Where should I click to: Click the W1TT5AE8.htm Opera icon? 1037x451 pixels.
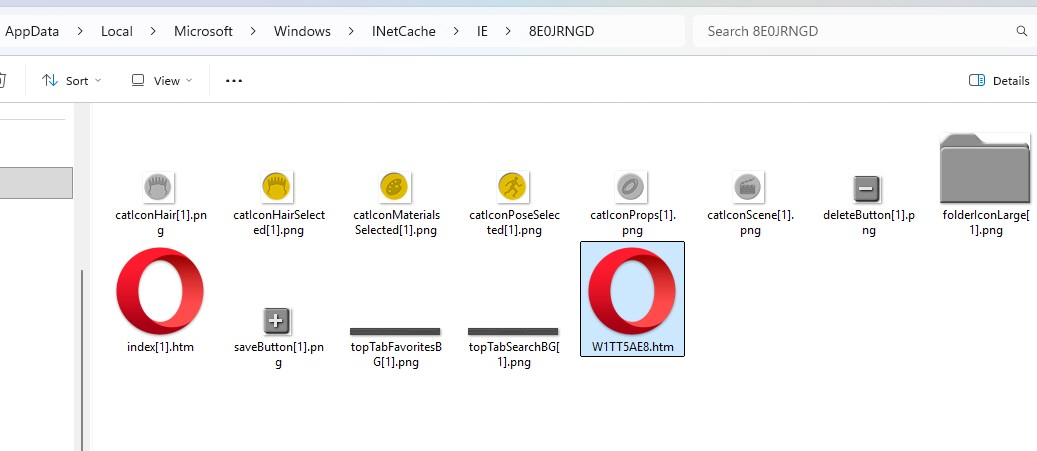(x=632, y=291)
